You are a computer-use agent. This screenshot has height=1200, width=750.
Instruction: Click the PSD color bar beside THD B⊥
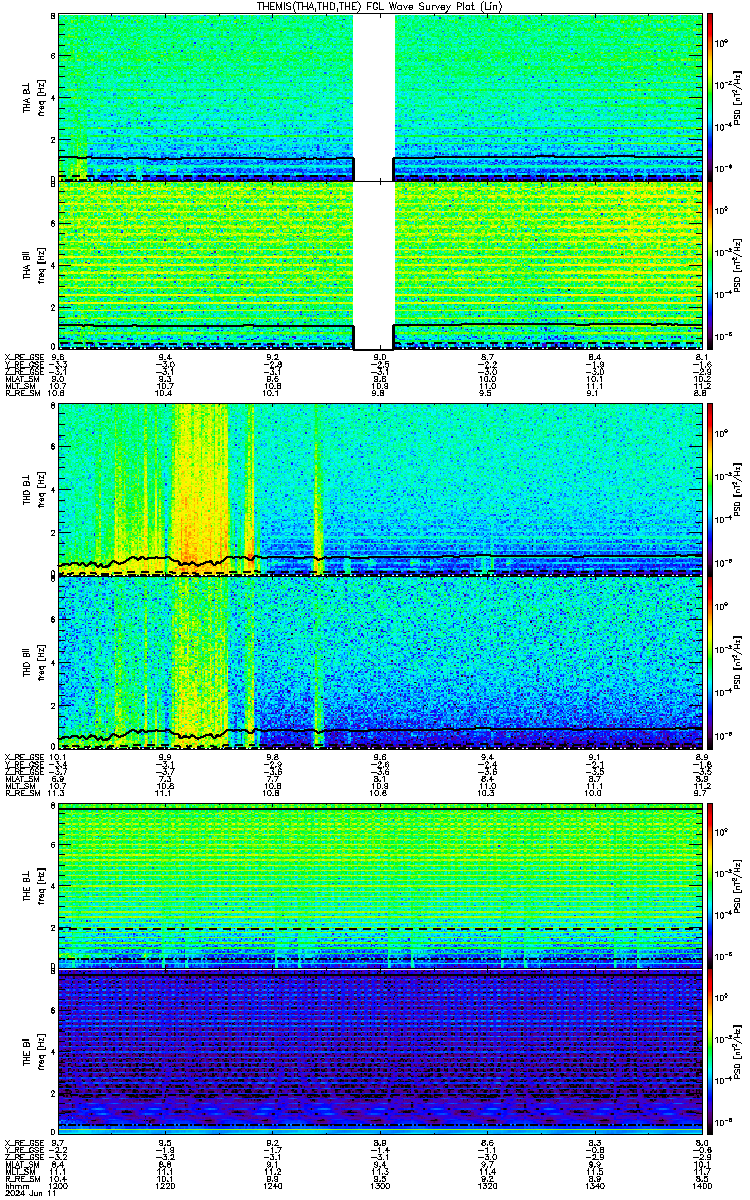coord(710,489)
